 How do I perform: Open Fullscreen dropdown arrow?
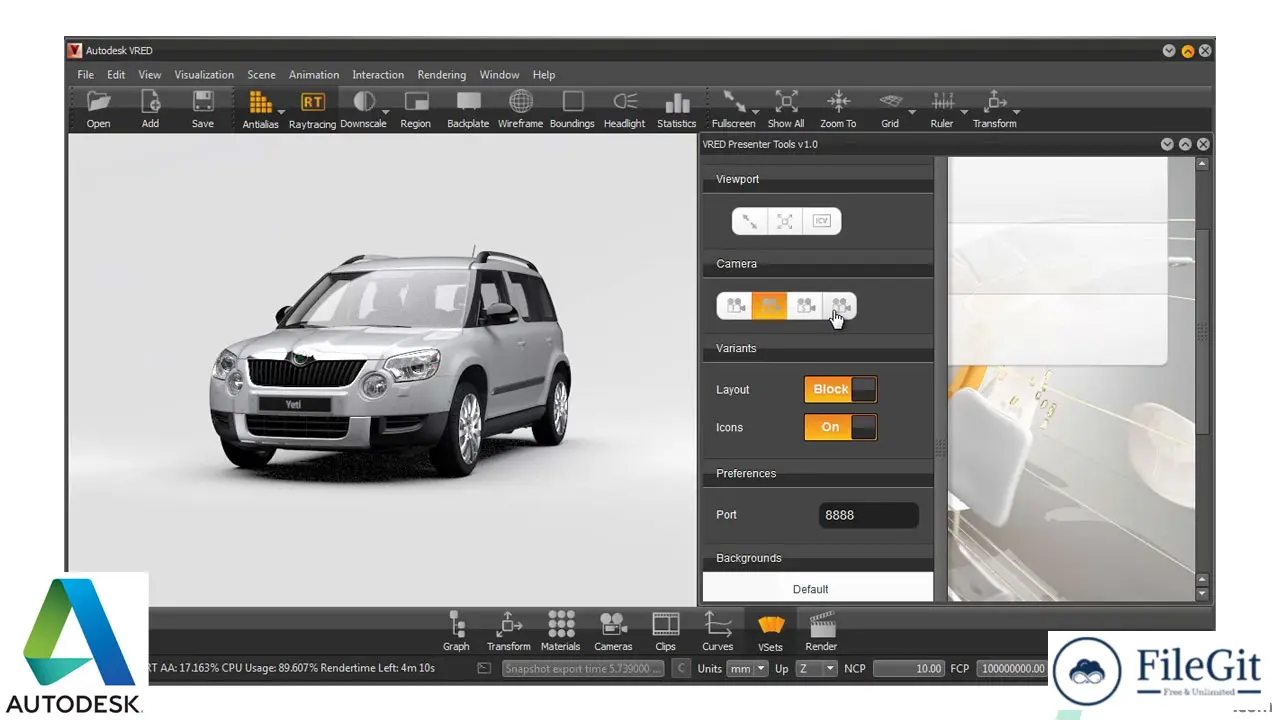(x=756, y=112)
